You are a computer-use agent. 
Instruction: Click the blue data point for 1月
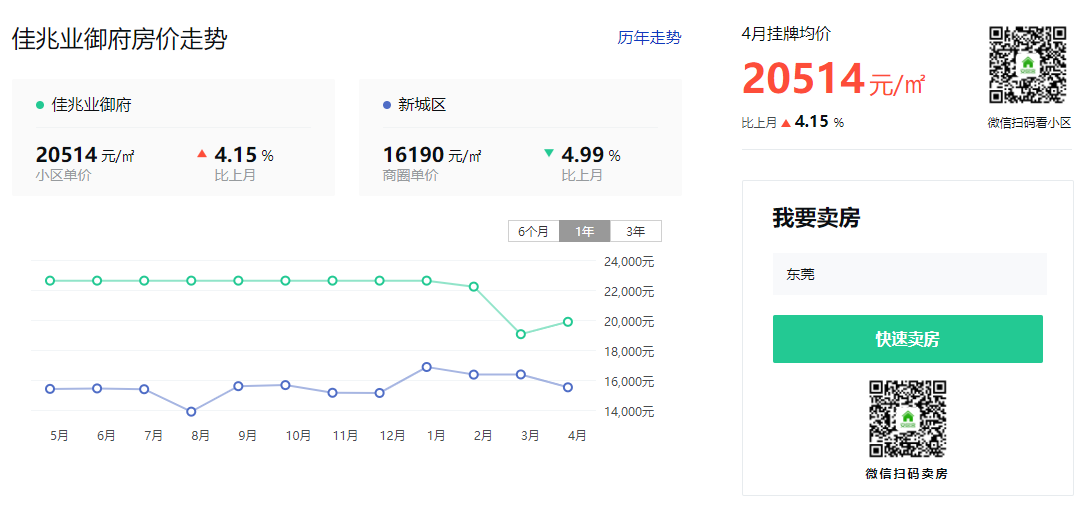coord(427,367)
